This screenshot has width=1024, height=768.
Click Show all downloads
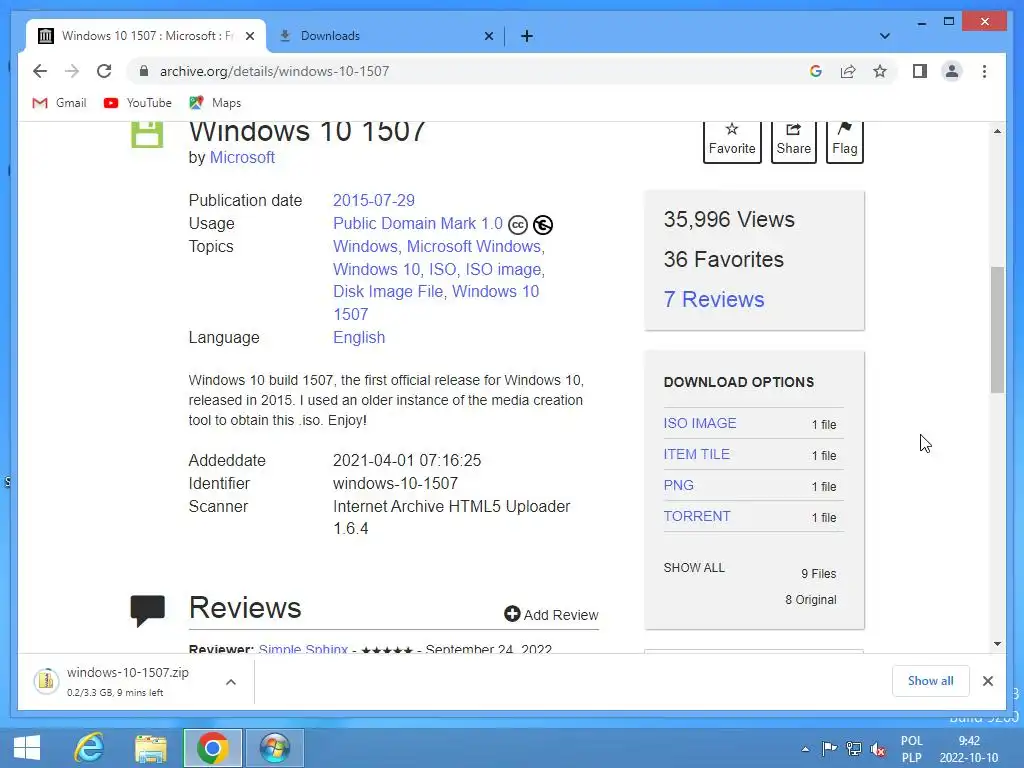[930, 681]
